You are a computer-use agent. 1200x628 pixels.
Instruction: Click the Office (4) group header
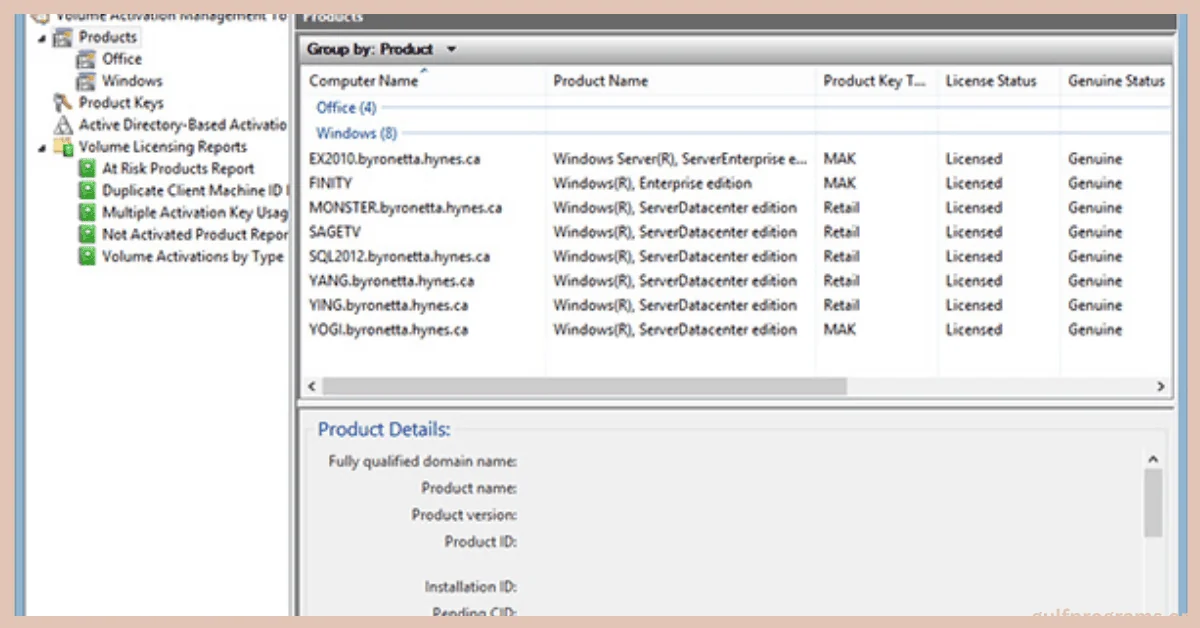[x=346, y=108]
